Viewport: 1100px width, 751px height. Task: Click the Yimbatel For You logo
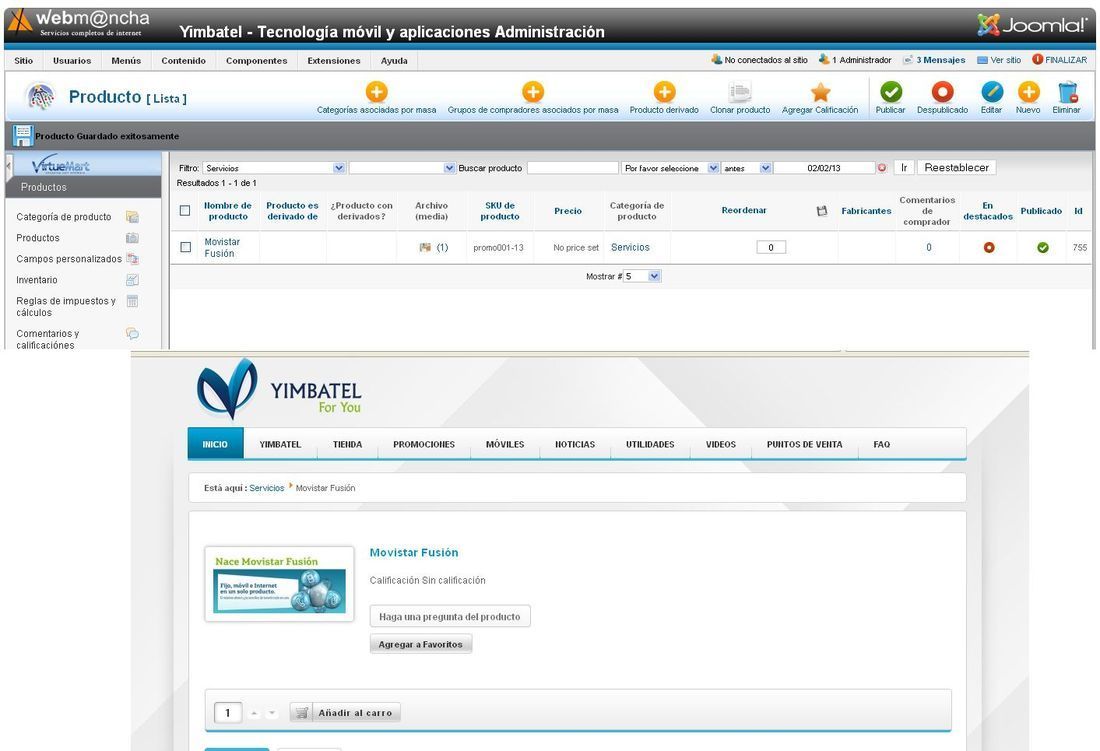coord(279,389)
